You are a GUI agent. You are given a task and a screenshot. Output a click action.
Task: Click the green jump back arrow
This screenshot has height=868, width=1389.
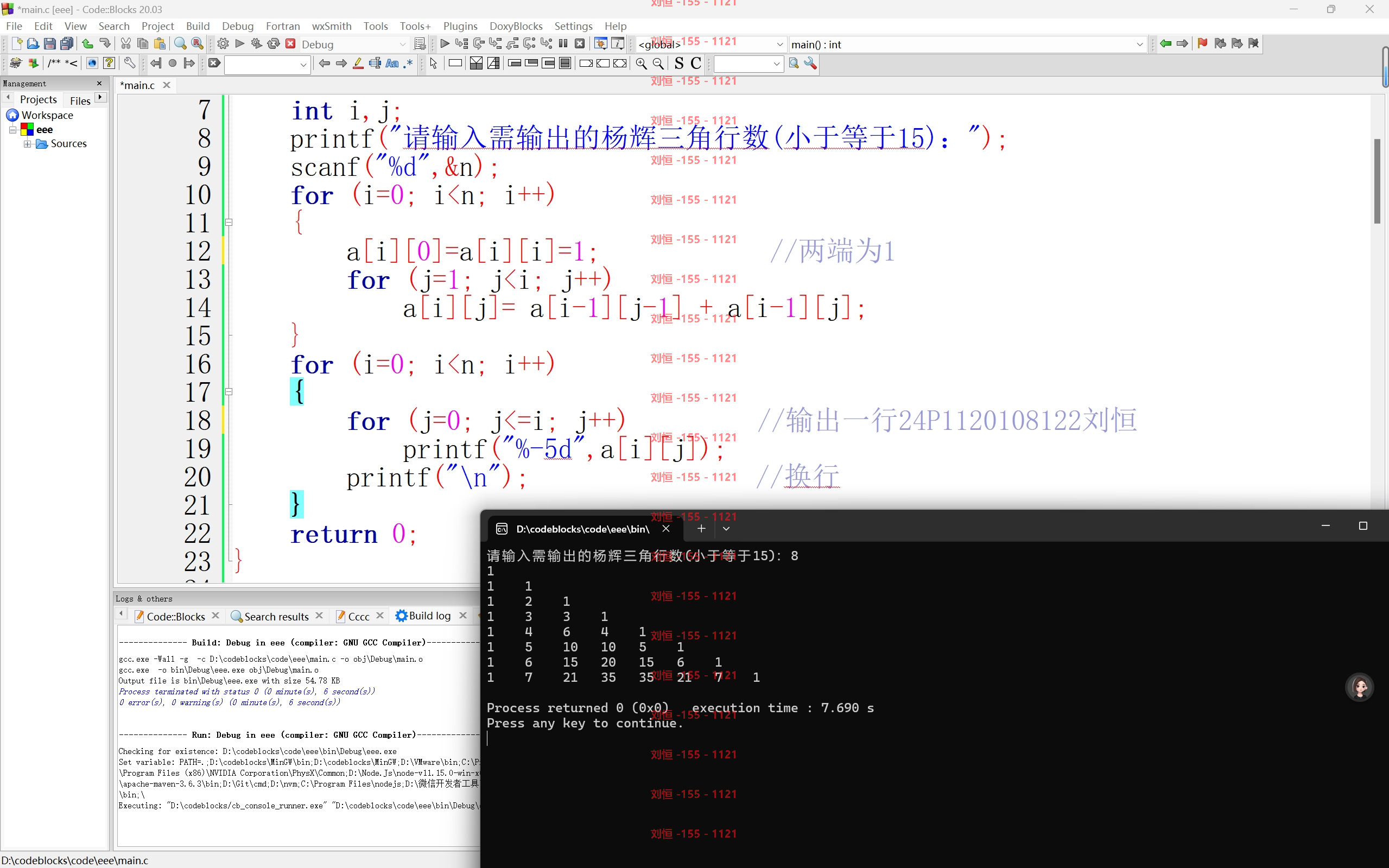point(1165,43)
